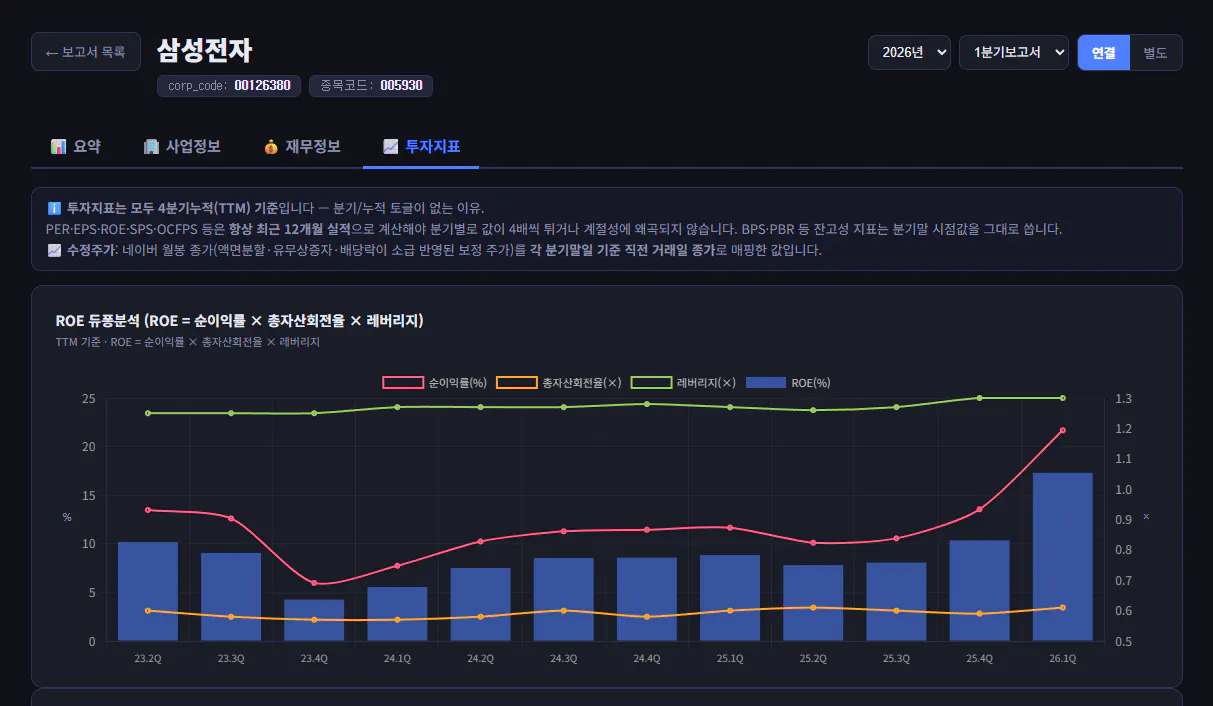Screen dimensions: 1213x706
Task: Click the info icon in notice box
Action: pos(54,208)
